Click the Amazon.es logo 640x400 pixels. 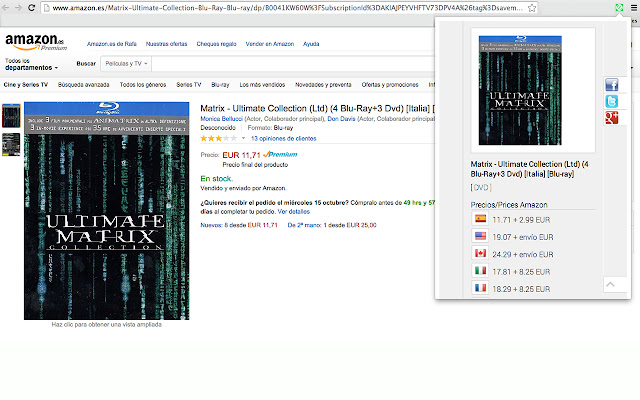30,42
